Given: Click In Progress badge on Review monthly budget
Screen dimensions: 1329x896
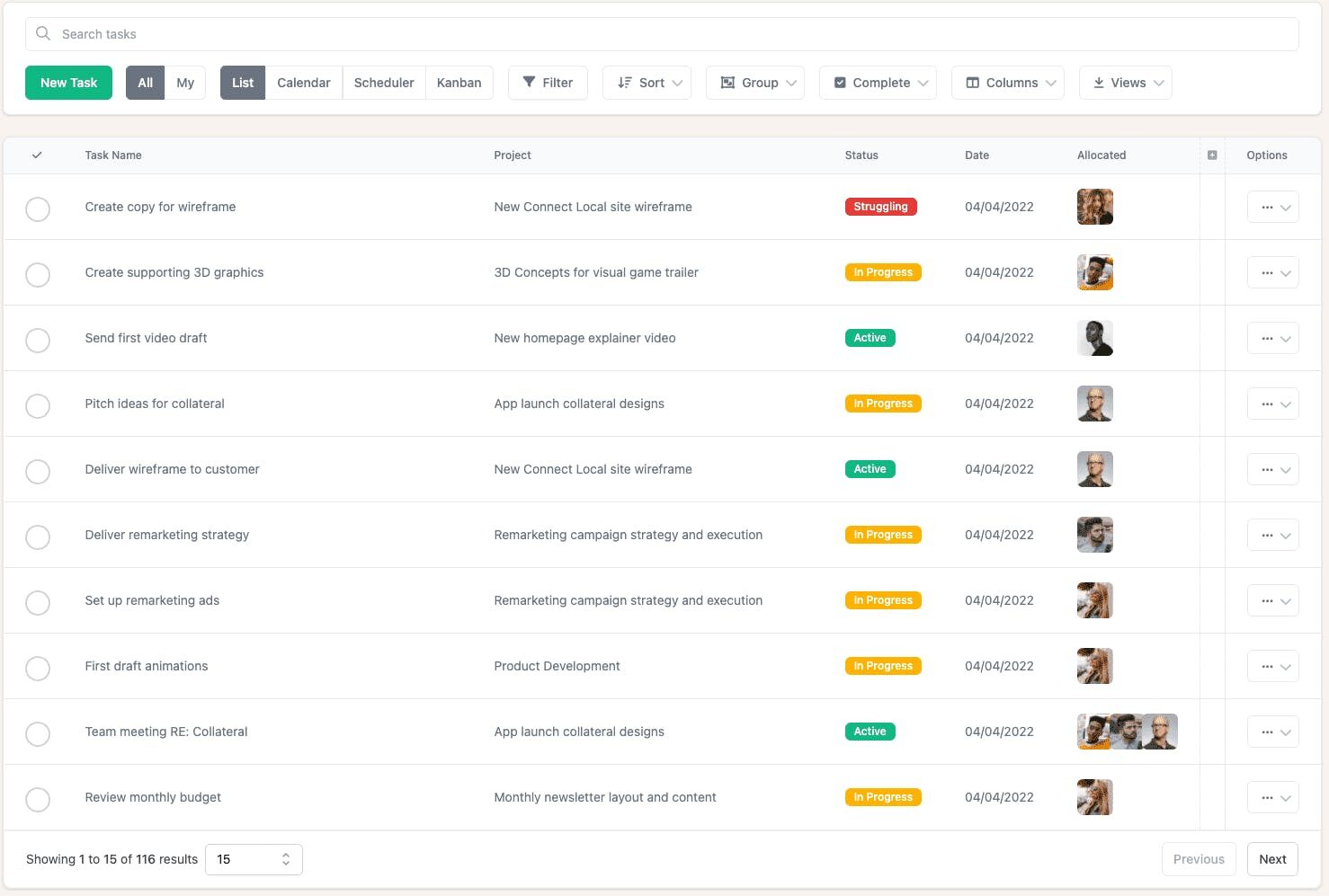Looking at the screenshot, I should pos(883,797).
